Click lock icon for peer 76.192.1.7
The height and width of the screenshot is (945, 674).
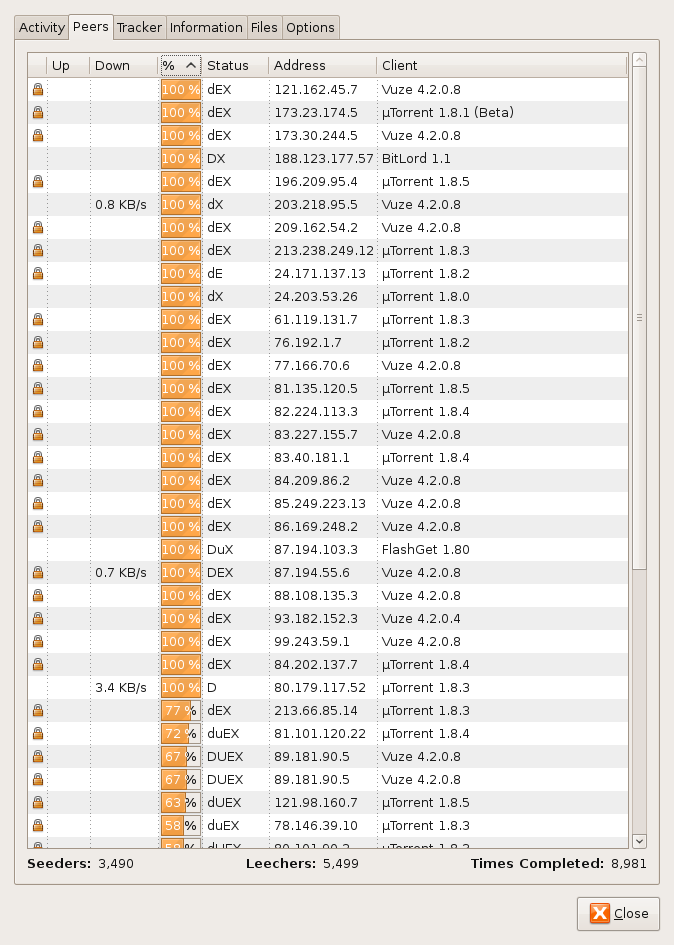click(38, 343)
